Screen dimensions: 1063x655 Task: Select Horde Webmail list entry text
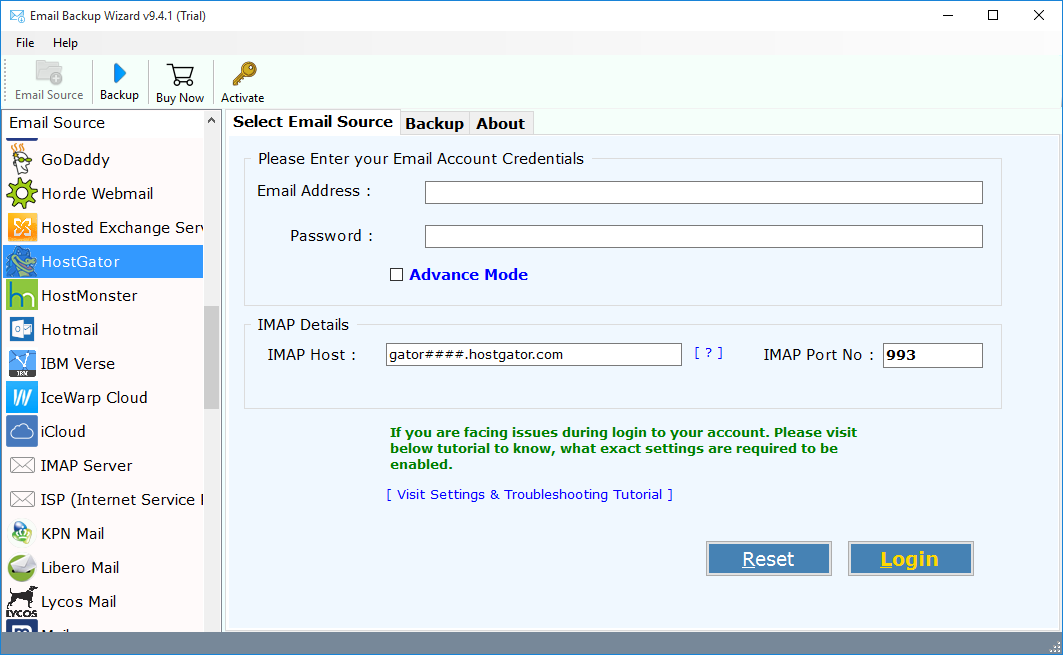click(97, 194)
